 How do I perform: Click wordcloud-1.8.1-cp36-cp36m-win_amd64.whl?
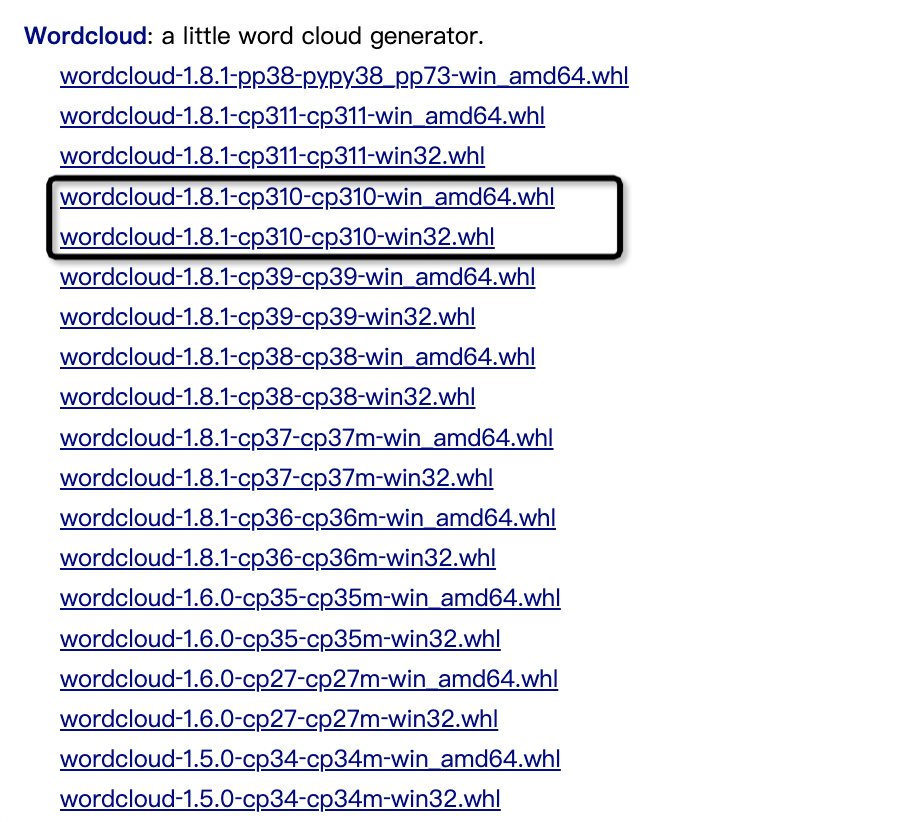[308, 518]
